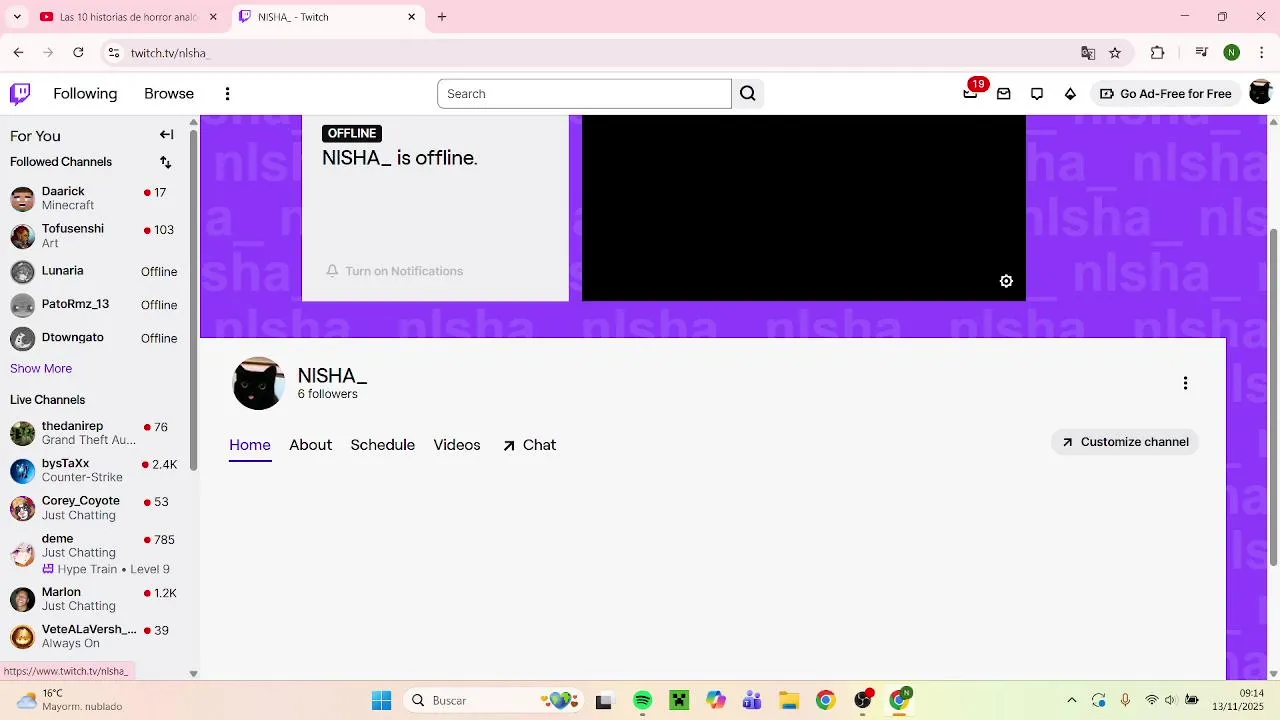Open Marlon live channel
This screenshot has height=720, width=1280.
click(x=94, y=599)
